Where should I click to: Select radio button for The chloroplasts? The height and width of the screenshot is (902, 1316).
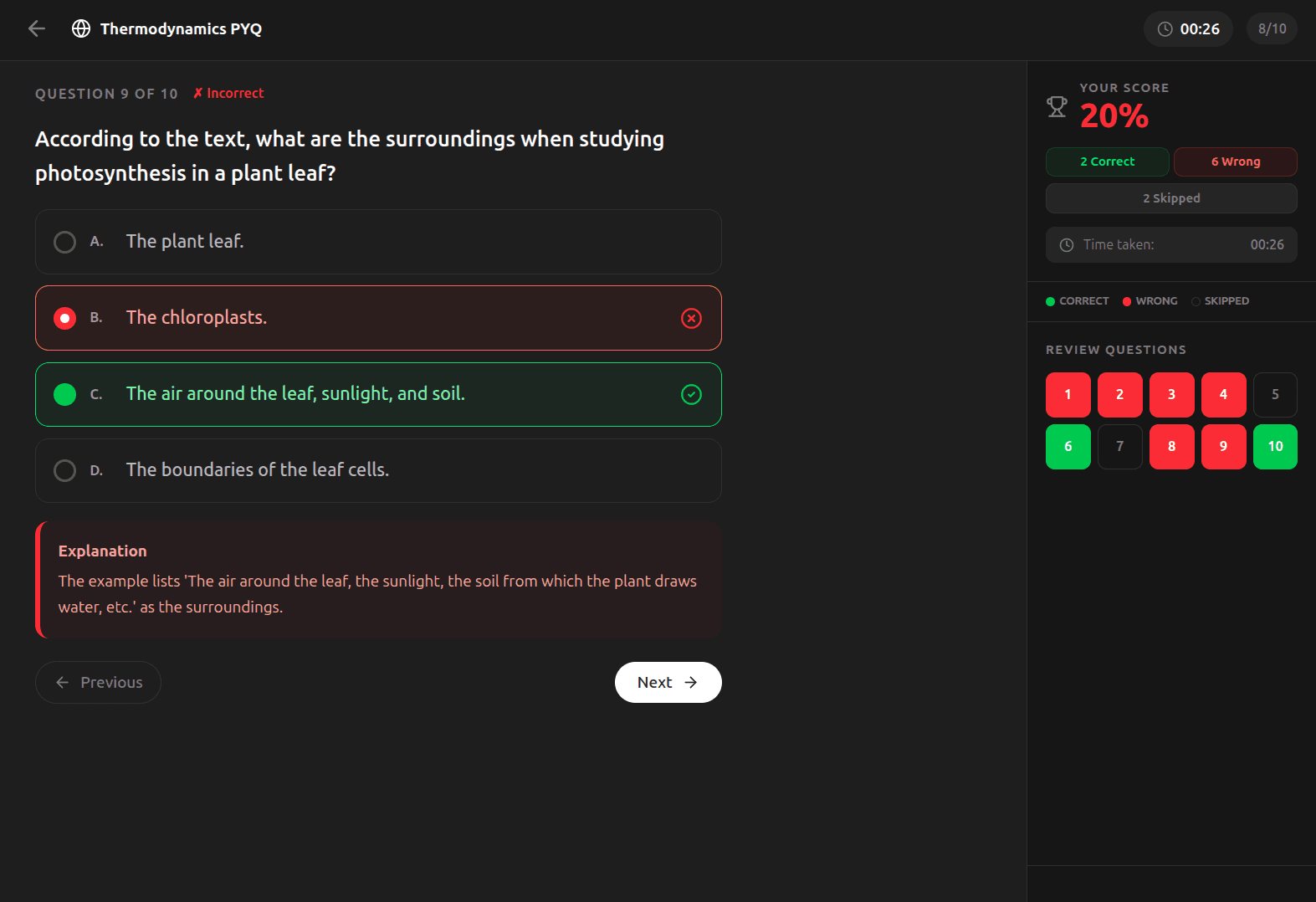click(64, 318)
